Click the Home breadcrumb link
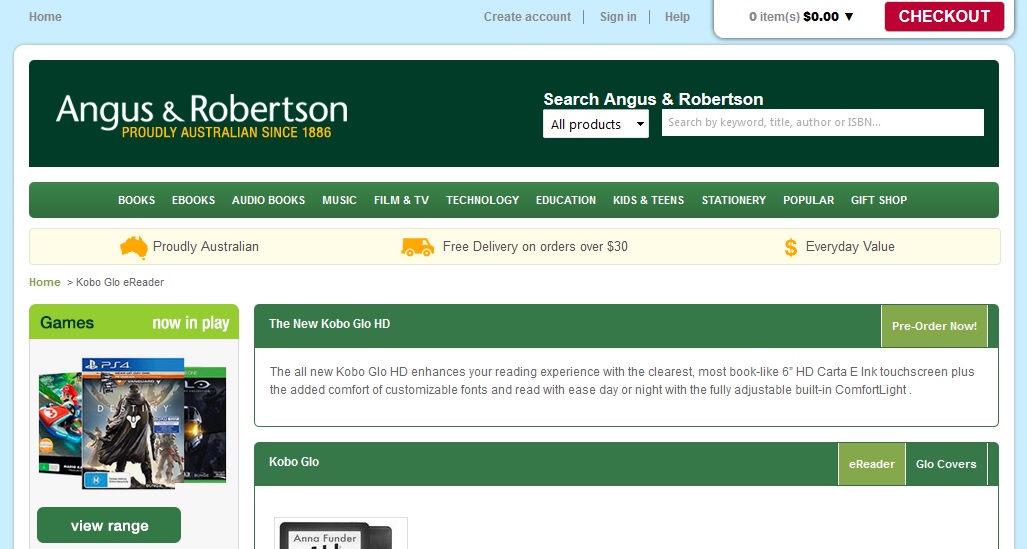The height and width of the screenshot is (549, 1027). [45, 282]
